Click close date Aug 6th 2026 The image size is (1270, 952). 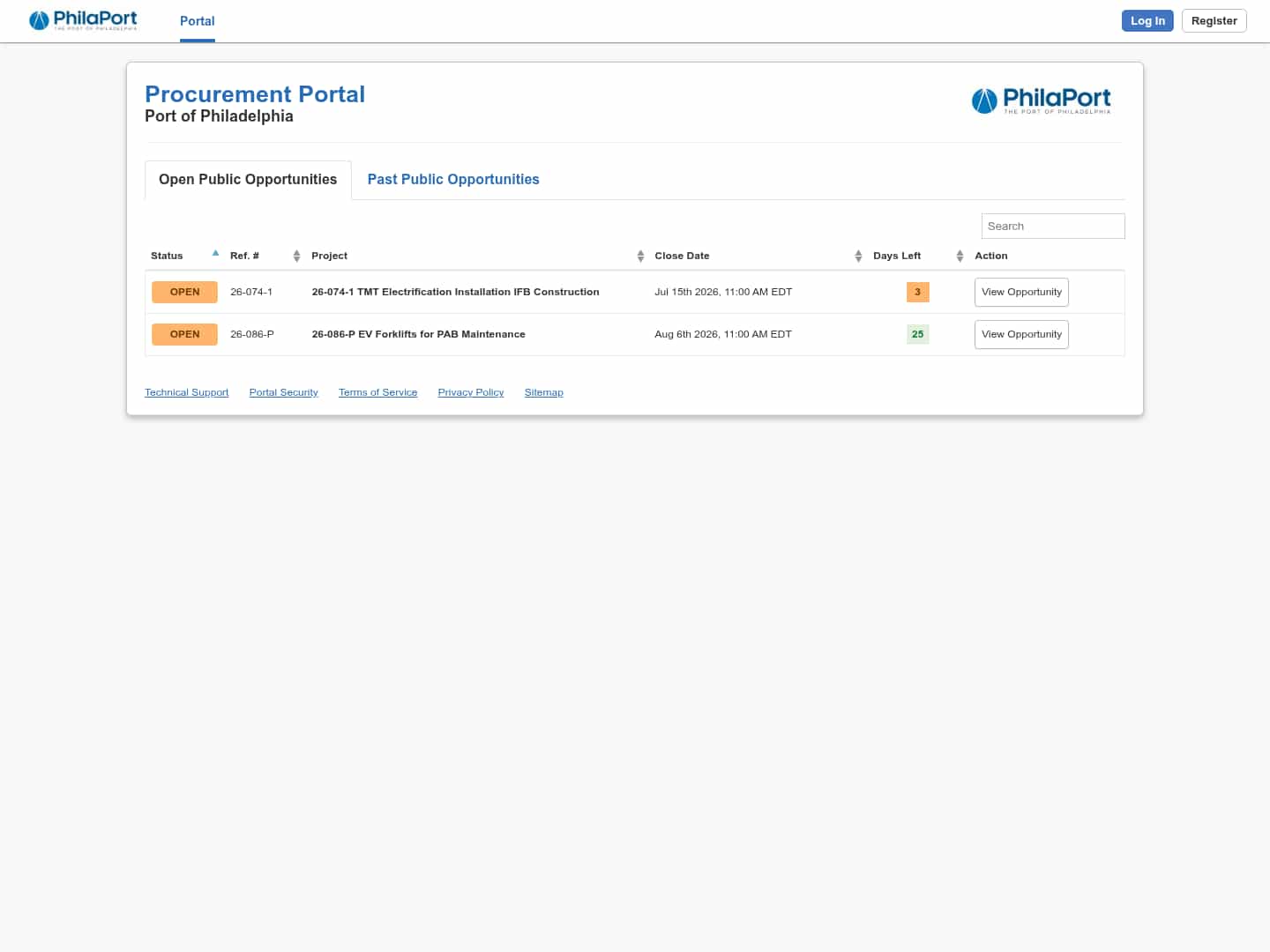723,334
